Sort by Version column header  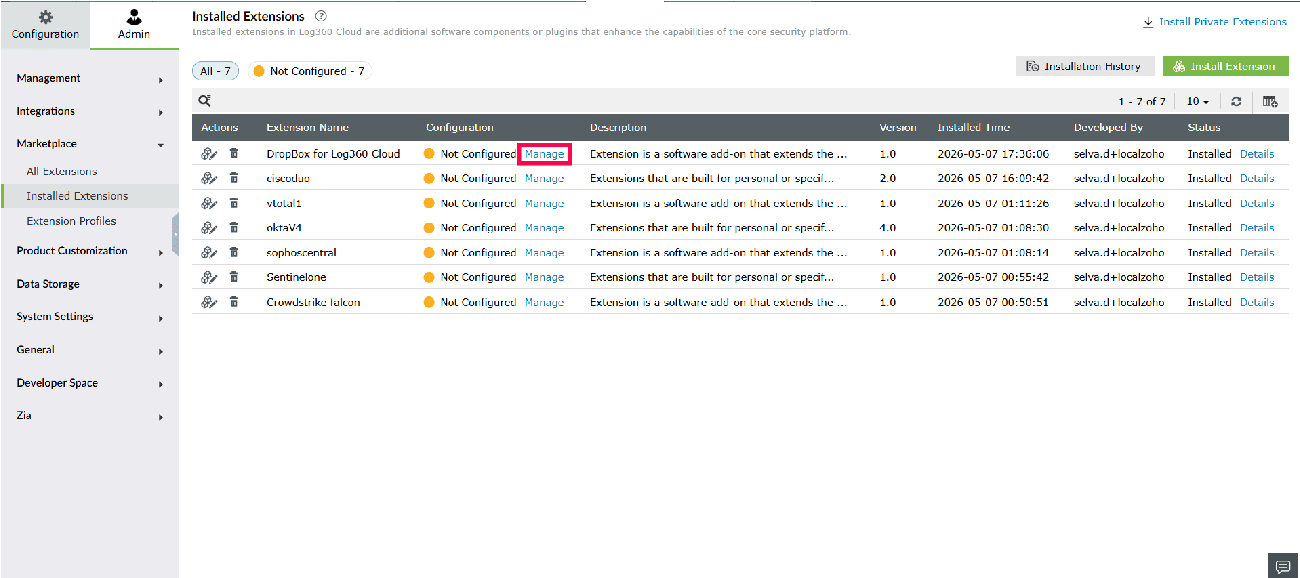pos(897,128)
